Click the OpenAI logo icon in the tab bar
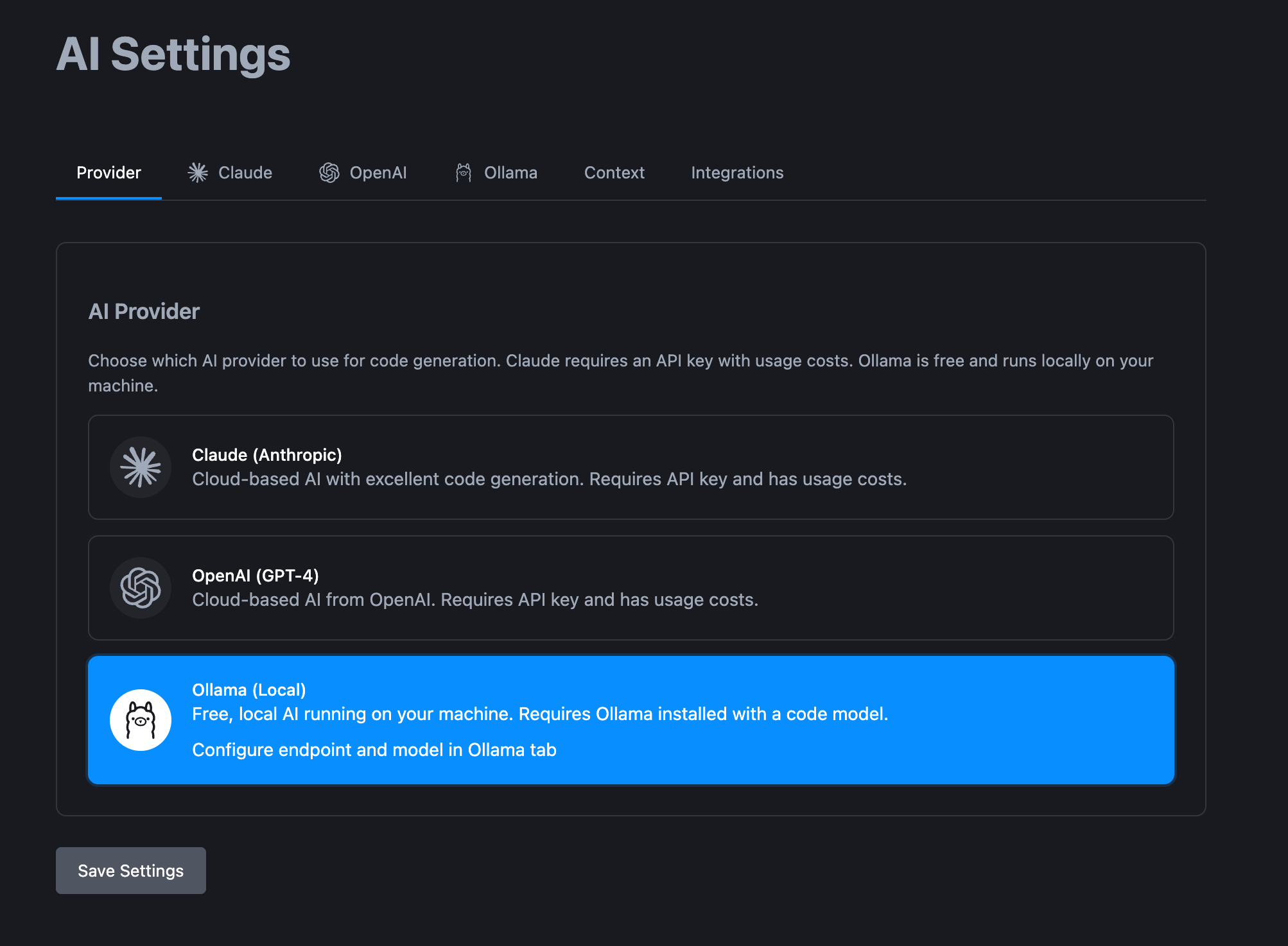The image size is (1288, 946). pos(329,173)
